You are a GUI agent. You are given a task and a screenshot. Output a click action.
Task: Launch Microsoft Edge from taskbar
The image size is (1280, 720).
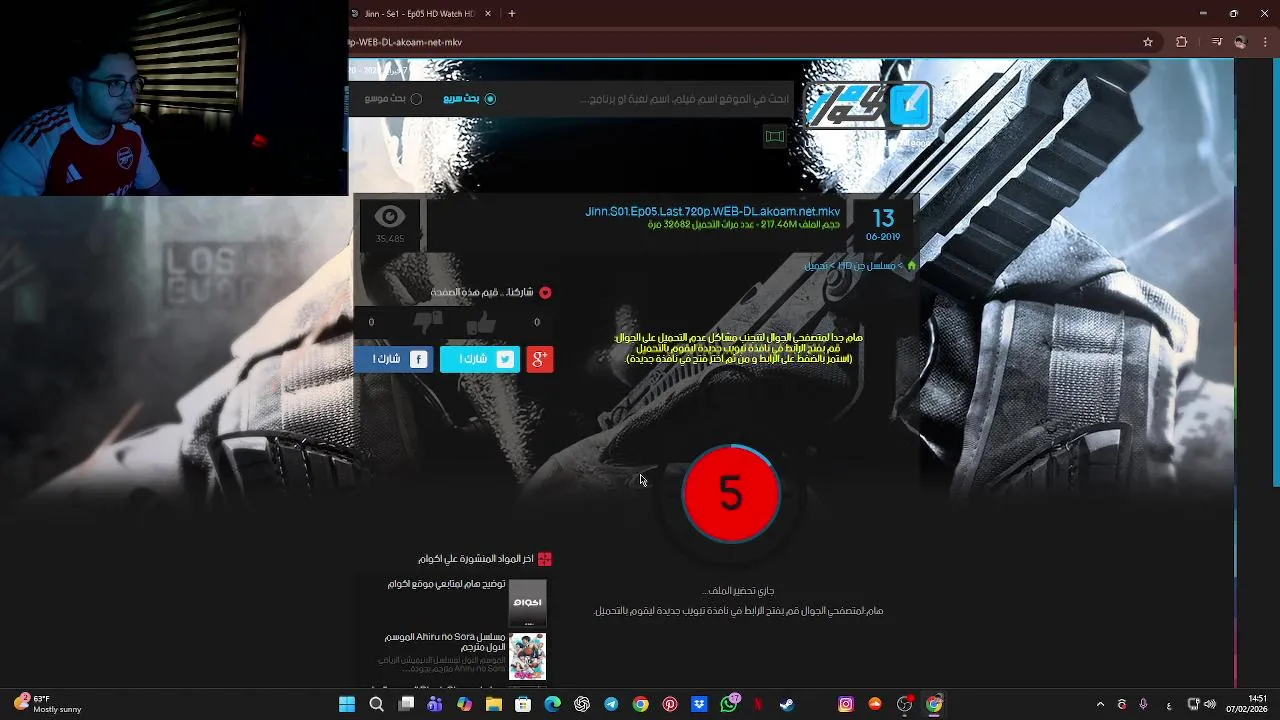click(552, 704)
